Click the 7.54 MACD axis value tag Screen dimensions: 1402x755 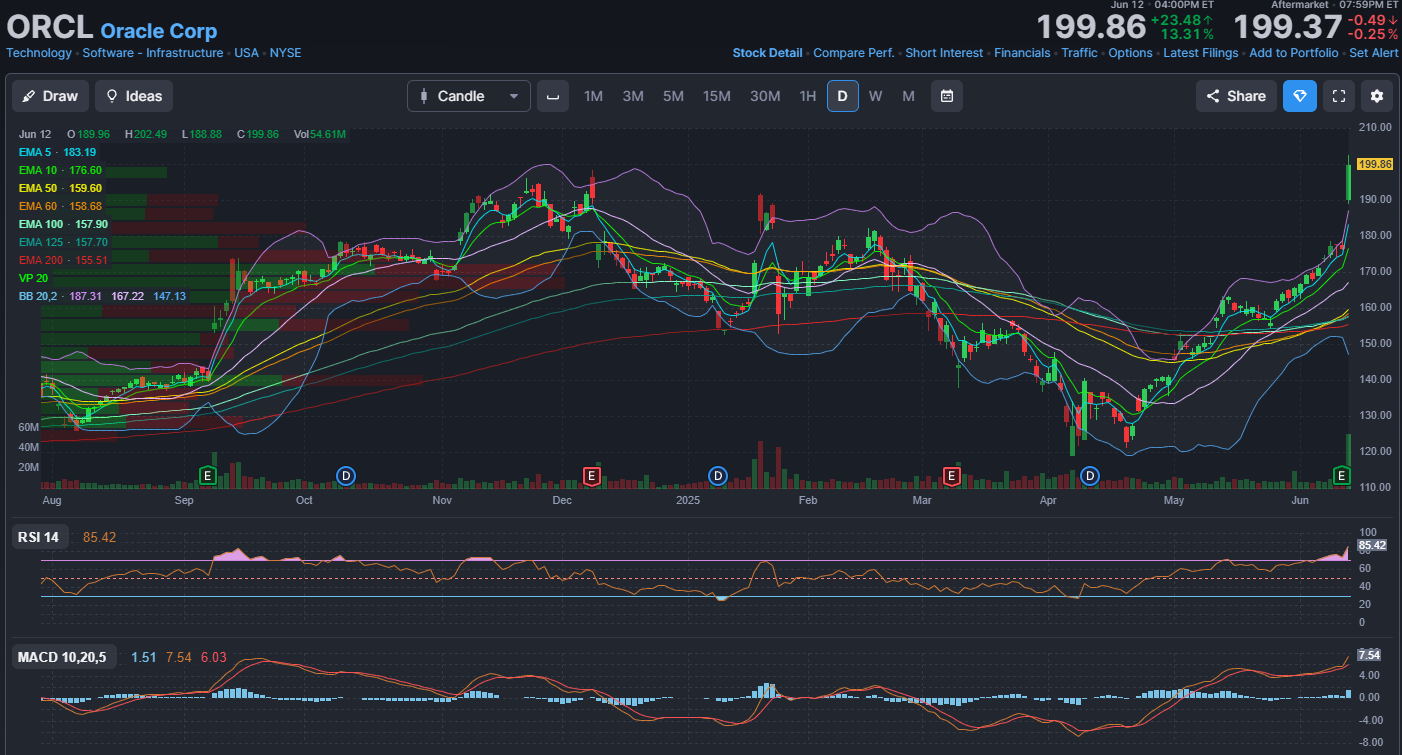[1368, 655]
